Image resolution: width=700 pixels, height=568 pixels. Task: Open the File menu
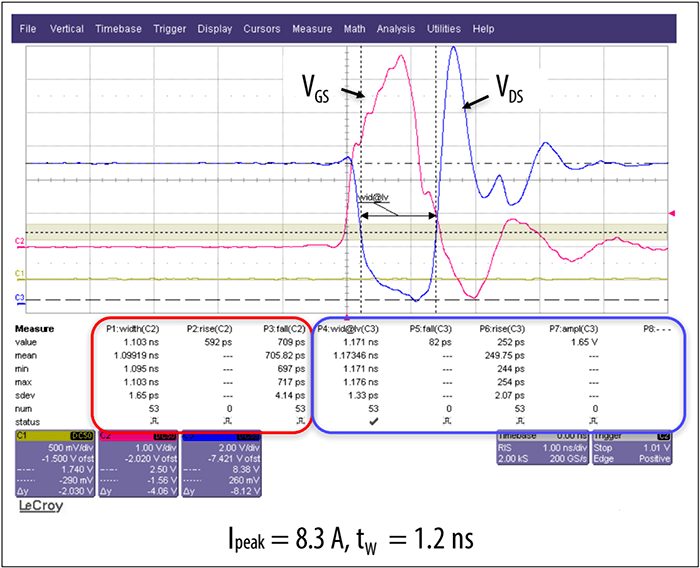pos(28,29)
